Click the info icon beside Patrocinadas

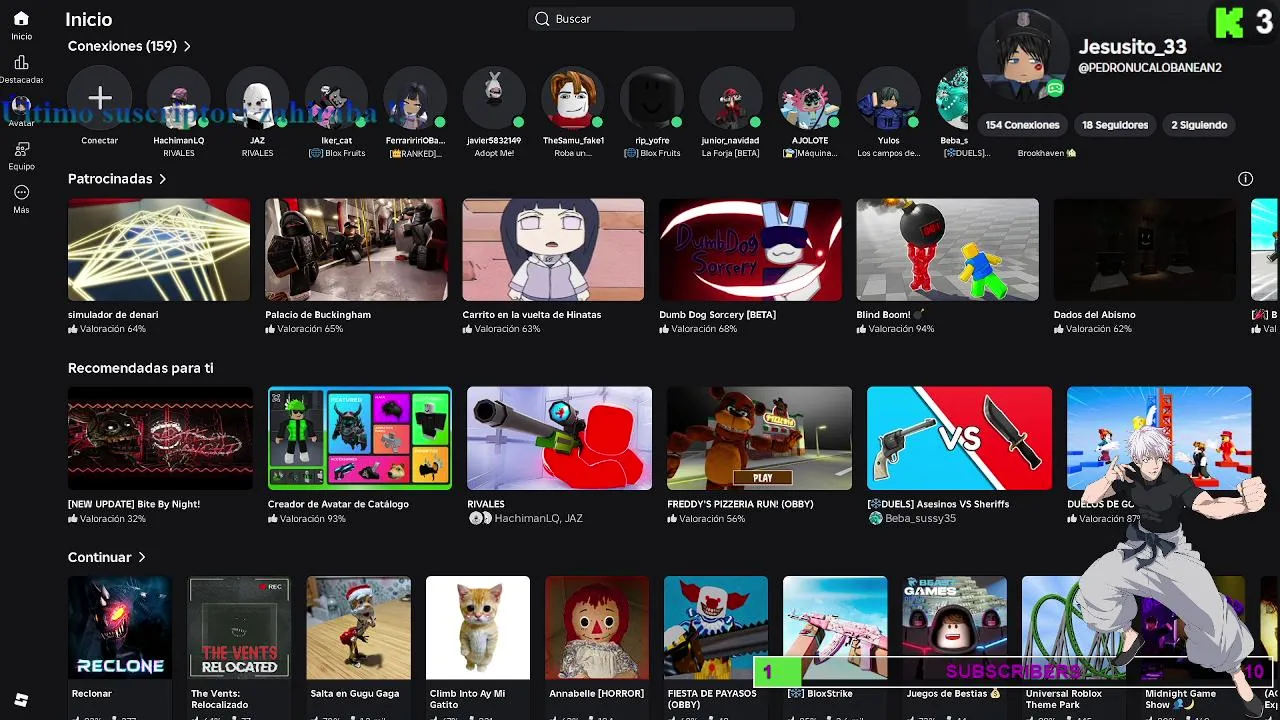pos(1245,179)
